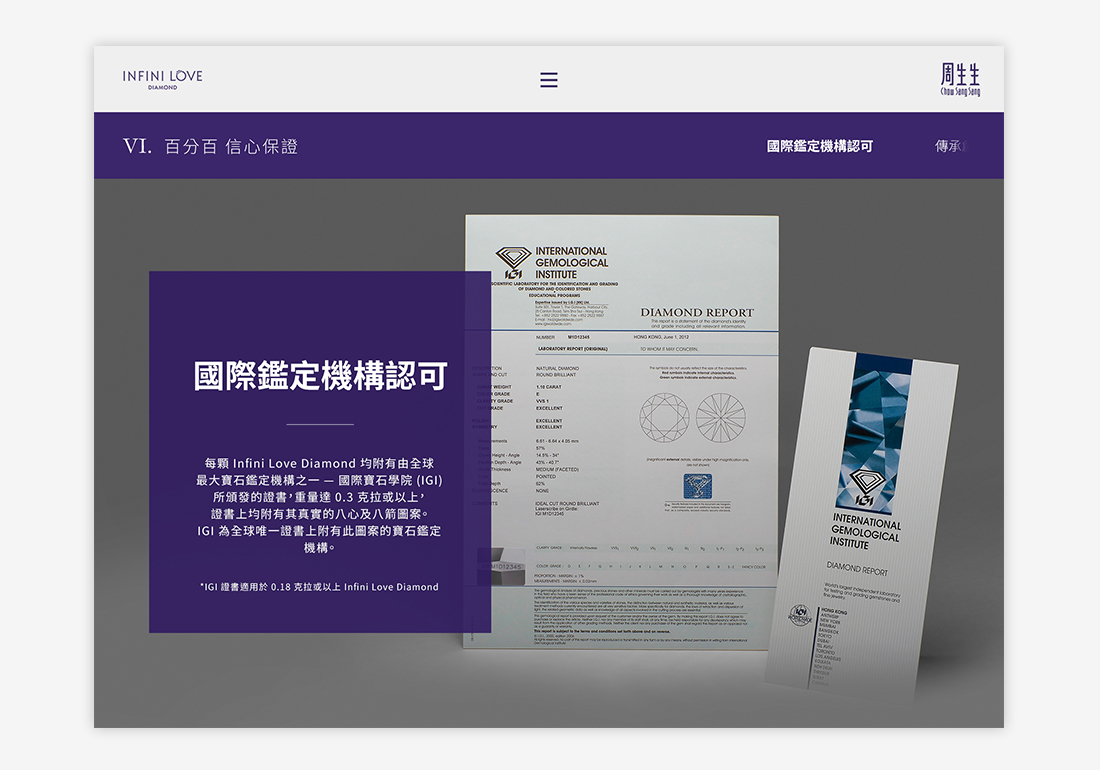The width and height of the screenshot is (1100, 770).
Task: Select the partially visible 傳承 tab
Action: 951,146
